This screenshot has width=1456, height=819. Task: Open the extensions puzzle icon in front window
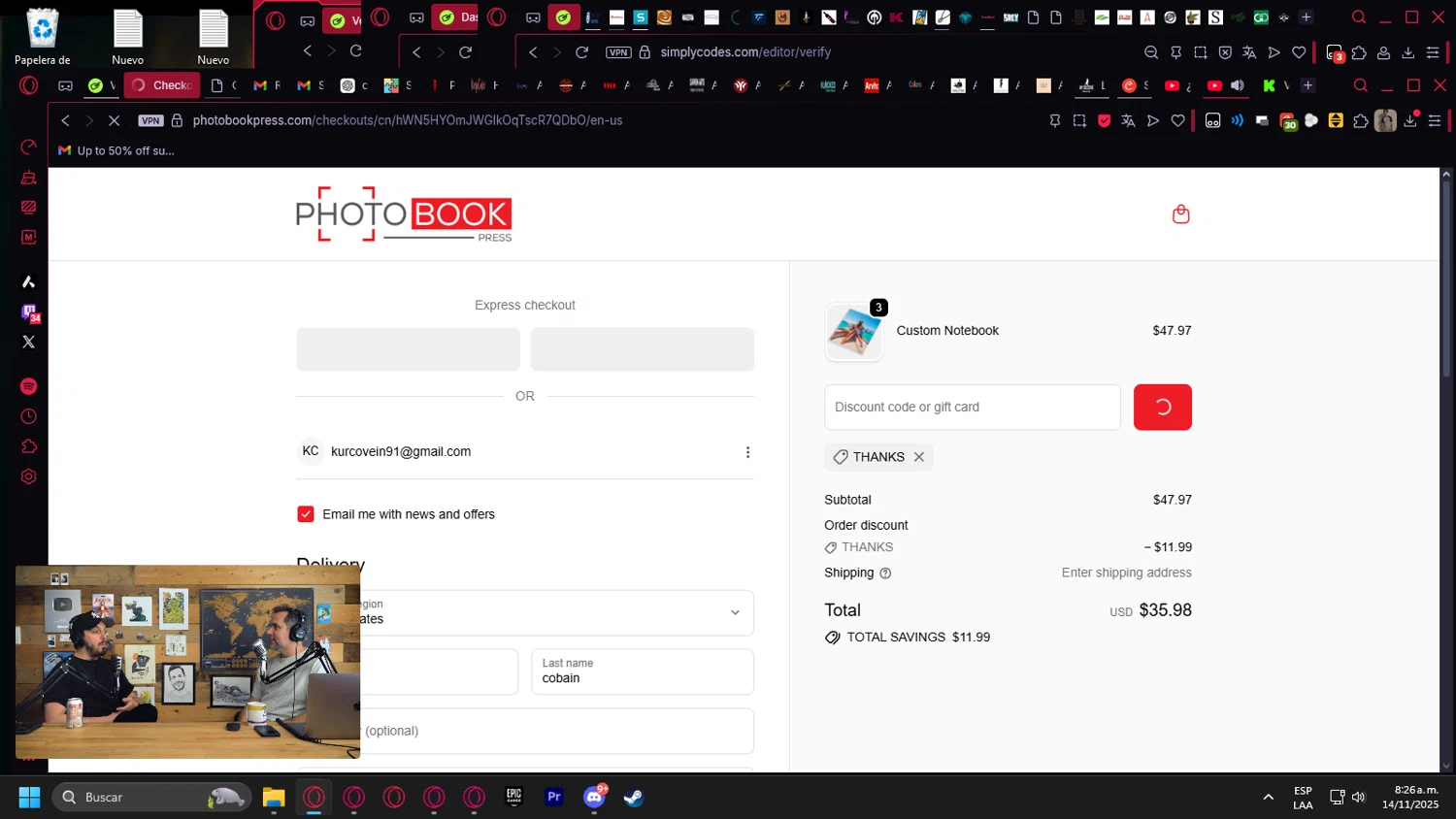pos(1361,121)
